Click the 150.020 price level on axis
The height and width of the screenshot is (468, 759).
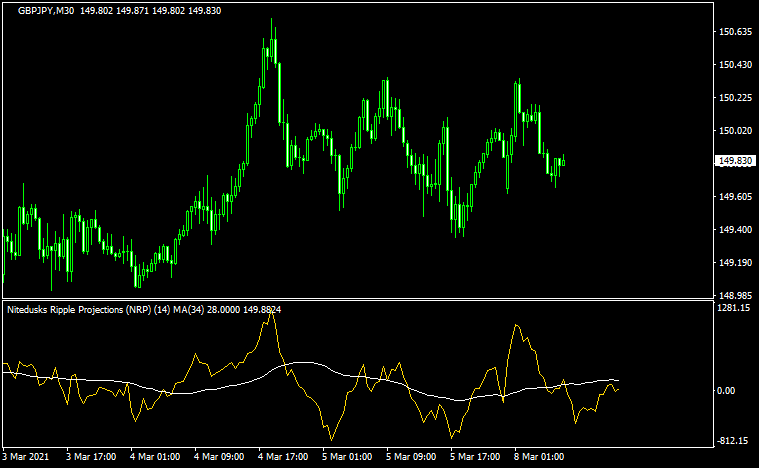734,131
